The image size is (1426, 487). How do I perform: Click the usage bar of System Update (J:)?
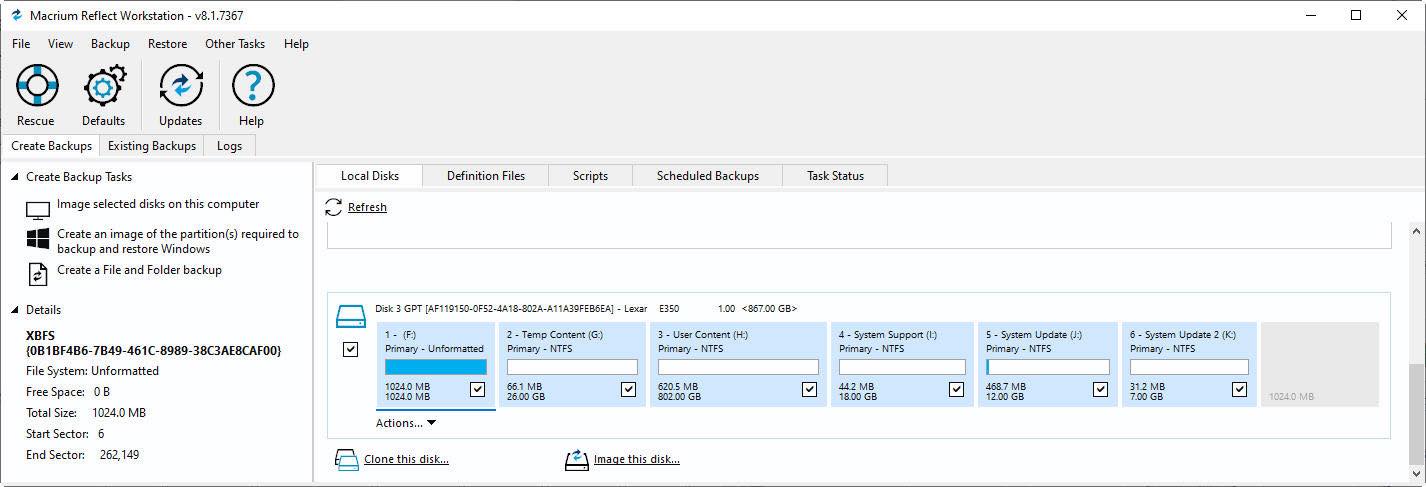point(1048,367)
